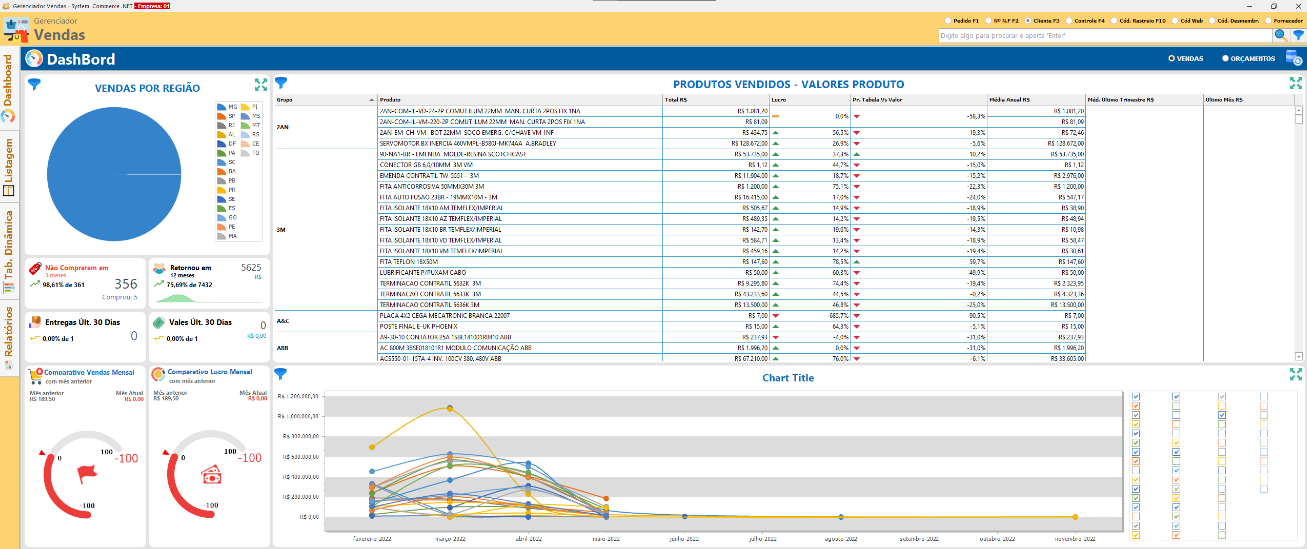The width and height of the screenshot is (1307, 549).
Task: Expand the Chart Title panel to fullscreen
Action: tap(1296, 375)
